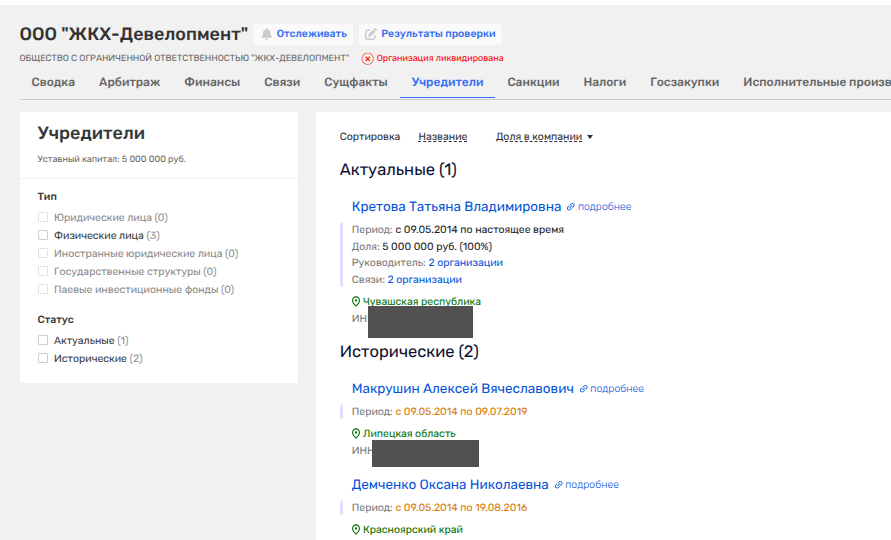The width and height of the screenshot is (891, 540).
Task: Enable the Исторические status checkbox
Action: tap(43, 358)
